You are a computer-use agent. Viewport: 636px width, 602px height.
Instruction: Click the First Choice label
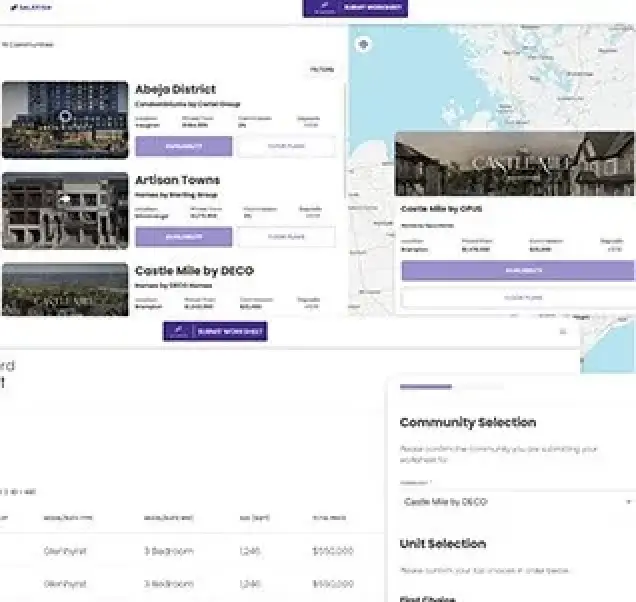click(427, 599)
